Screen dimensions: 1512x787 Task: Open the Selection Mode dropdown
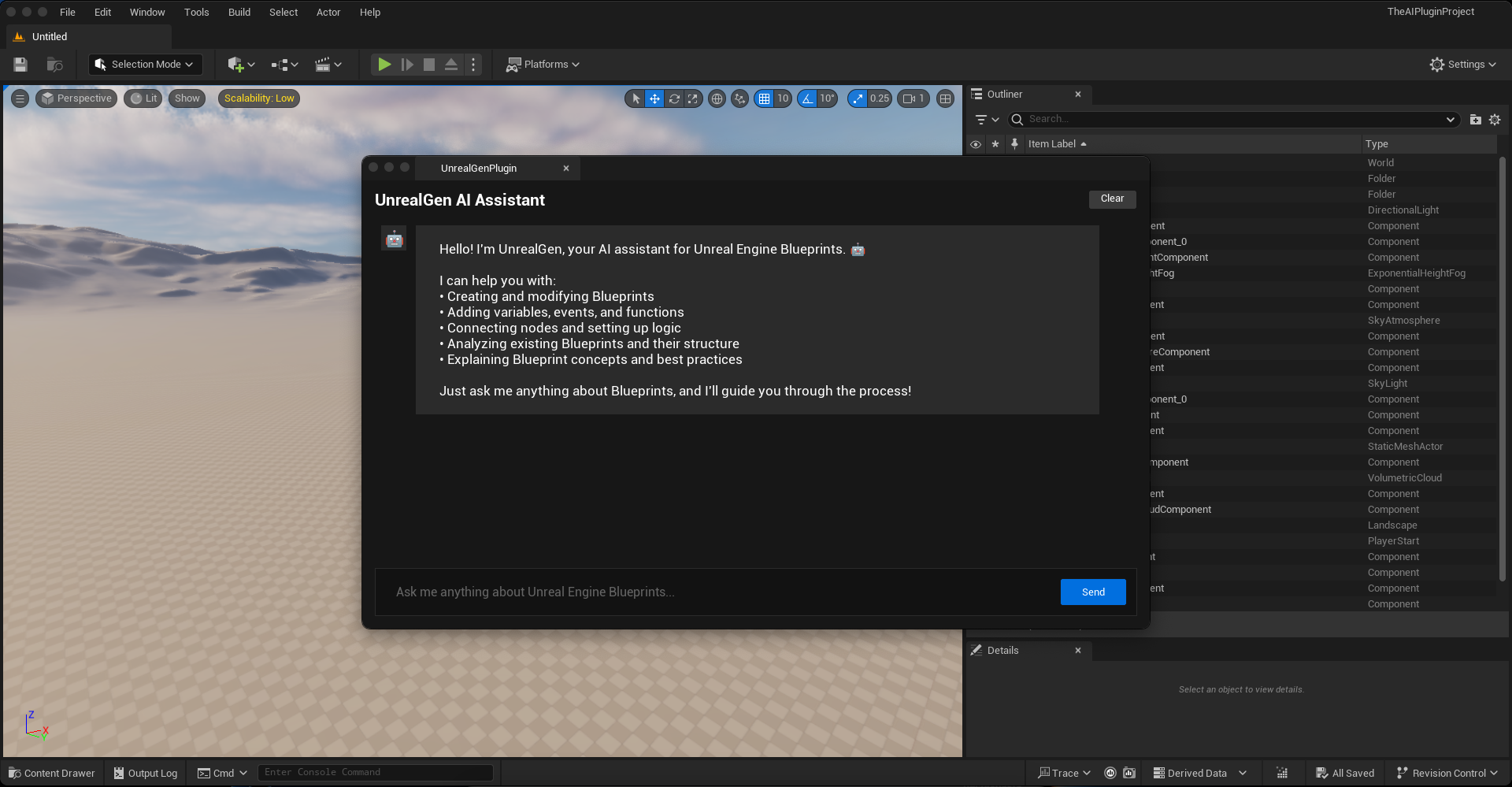(x=145, y=65)
